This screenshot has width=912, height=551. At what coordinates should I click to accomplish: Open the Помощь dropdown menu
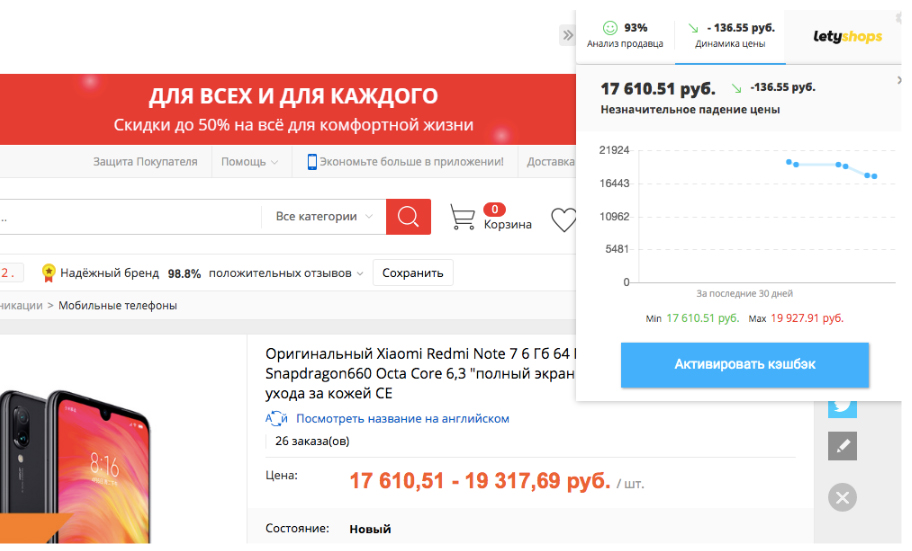click(249, 162)
